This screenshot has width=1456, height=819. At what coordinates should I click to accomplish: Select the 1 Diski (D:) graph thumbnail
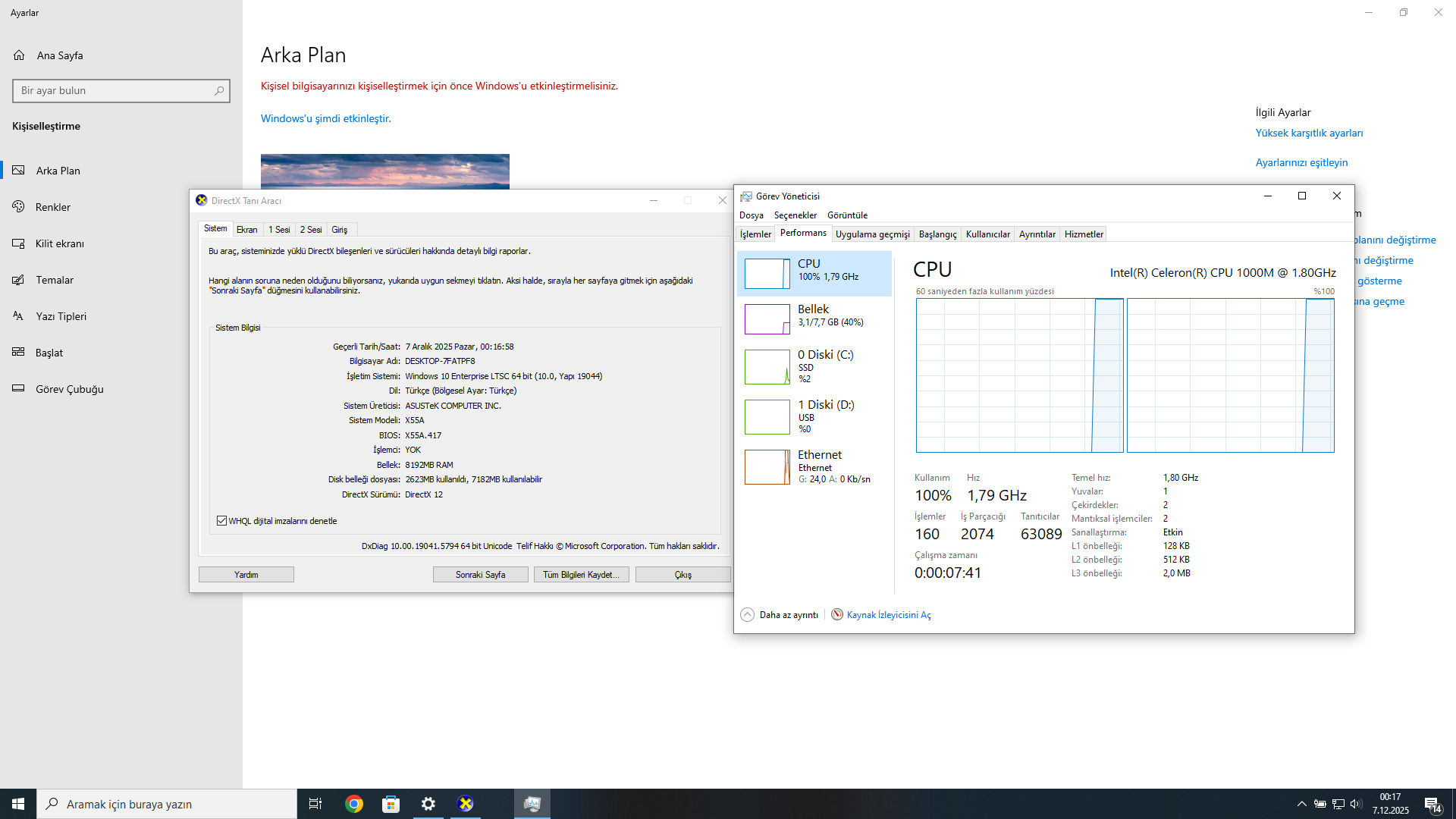767,417
